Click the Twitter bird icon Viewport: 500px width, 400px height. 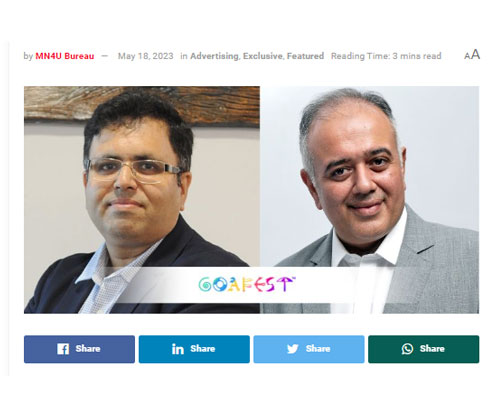click(293, 349)
